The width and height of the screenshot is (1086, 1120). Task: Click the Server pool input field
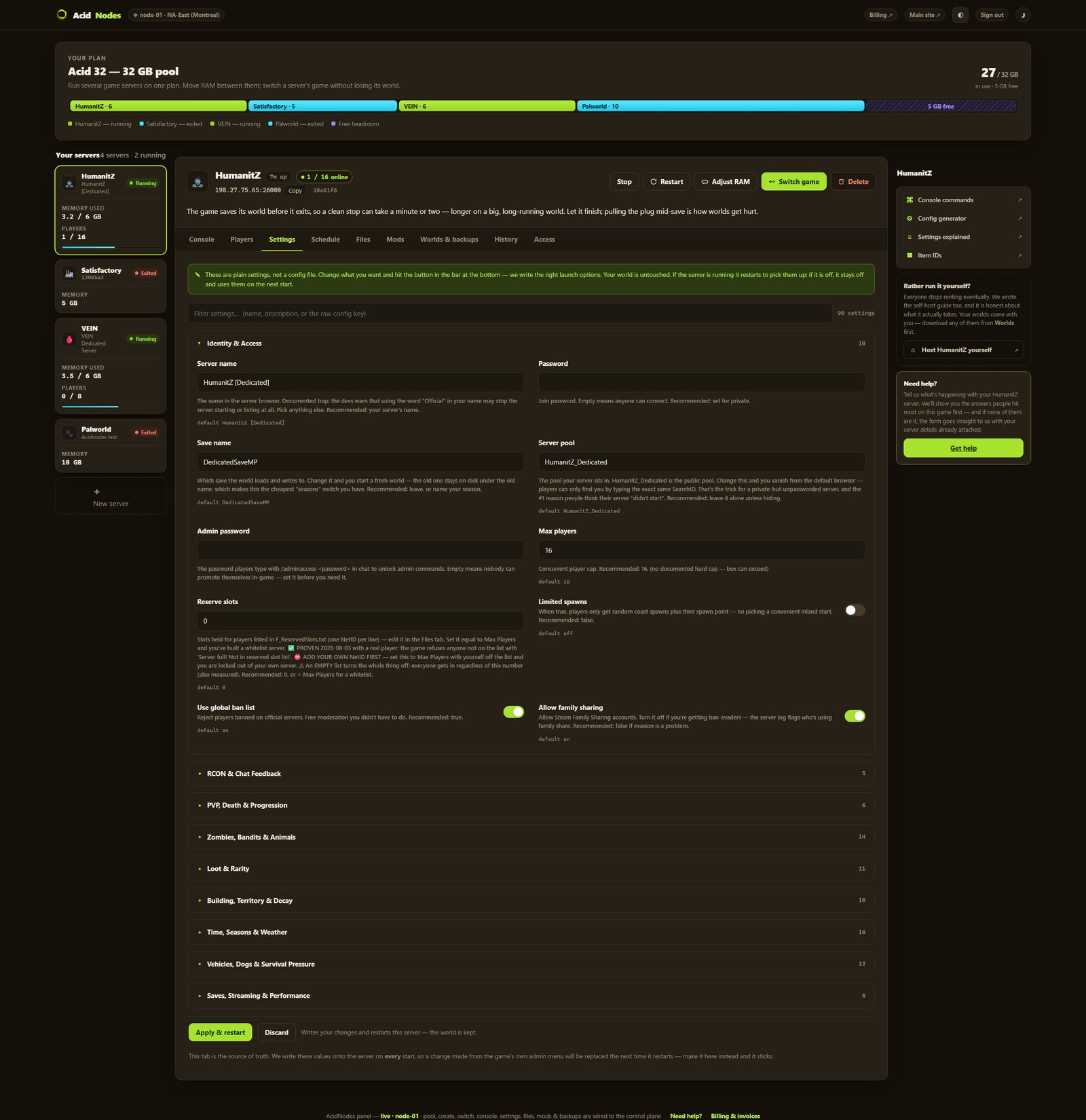click(x=701, y=462)
